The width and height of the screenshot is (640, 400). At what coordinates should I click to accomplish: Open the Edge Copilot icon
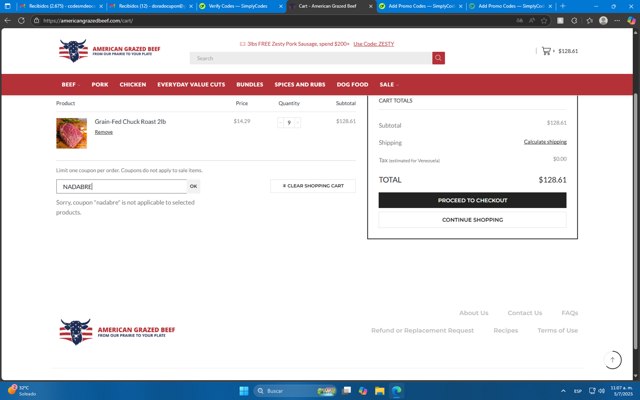pos(631,20)
